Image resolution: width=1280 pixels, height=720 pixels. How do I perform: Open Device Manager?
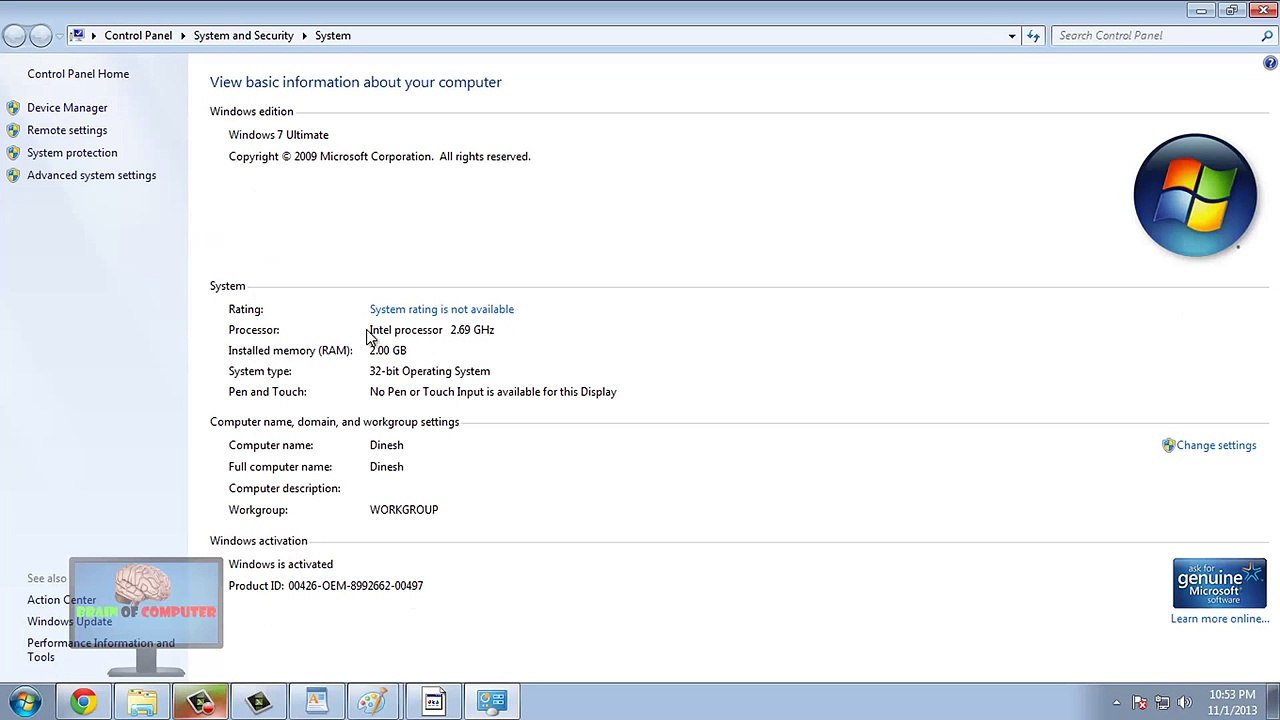coord(67,108)
